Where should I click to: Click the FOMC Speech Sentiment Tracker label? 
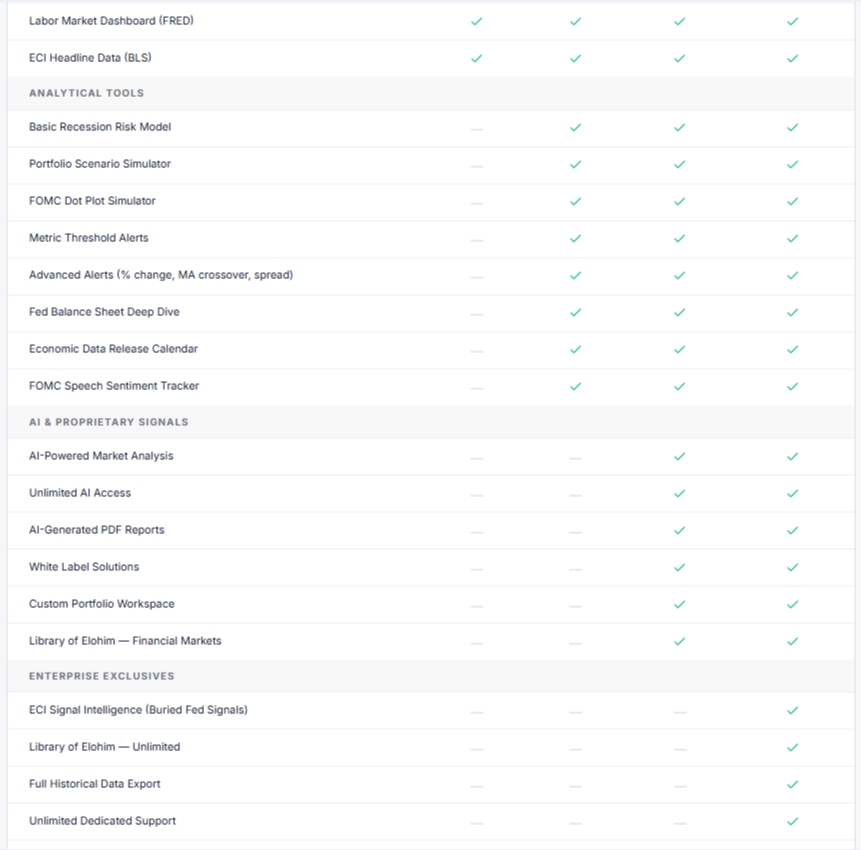(114, 386)
